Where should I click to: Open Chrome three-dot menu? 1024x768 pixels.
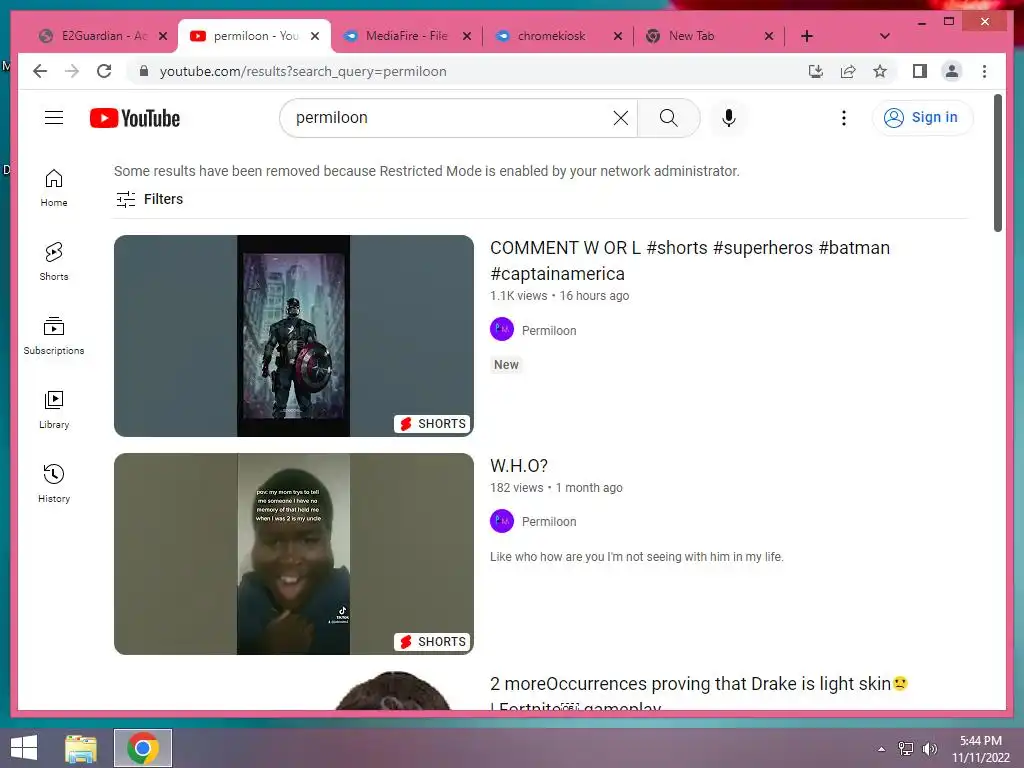[x=984, y=71]
